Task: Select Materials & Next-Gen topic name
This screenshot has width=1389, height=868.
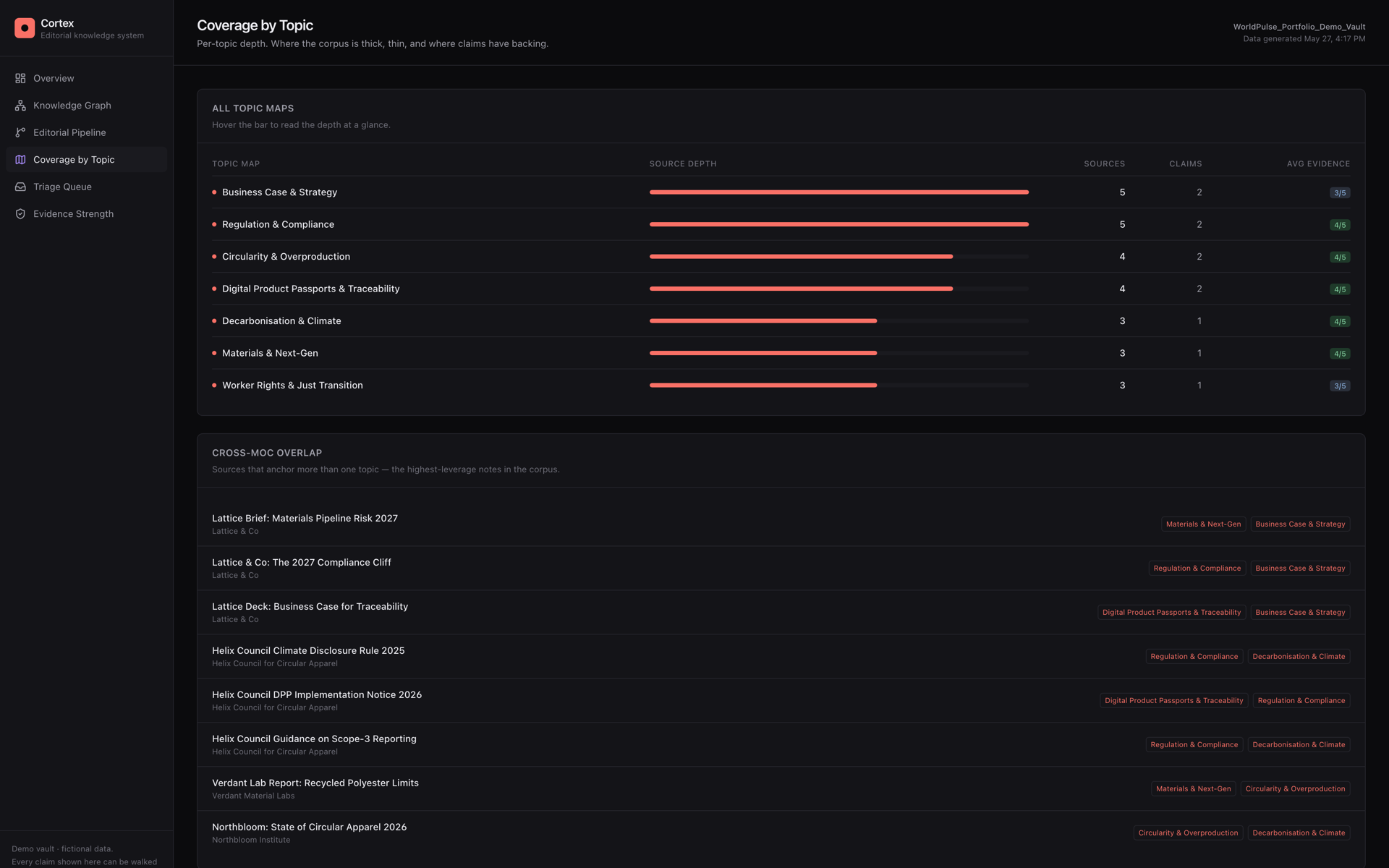Action: pos(270,353)
